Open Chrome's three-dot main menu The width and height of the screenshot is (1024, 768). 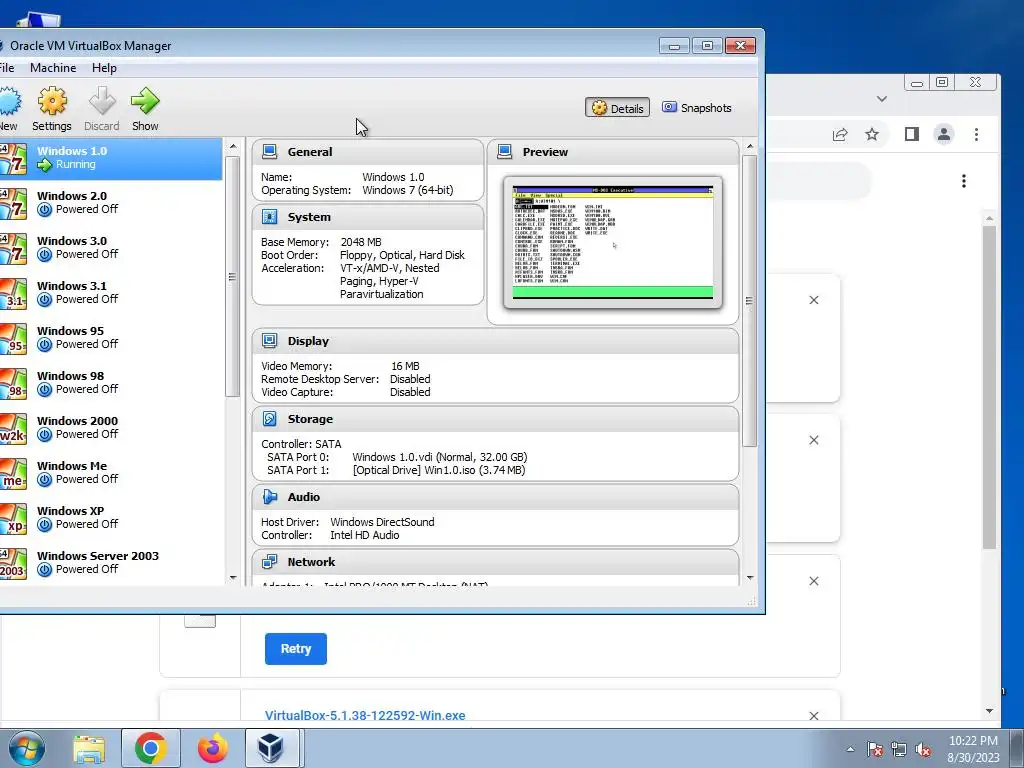coord(976,135)
